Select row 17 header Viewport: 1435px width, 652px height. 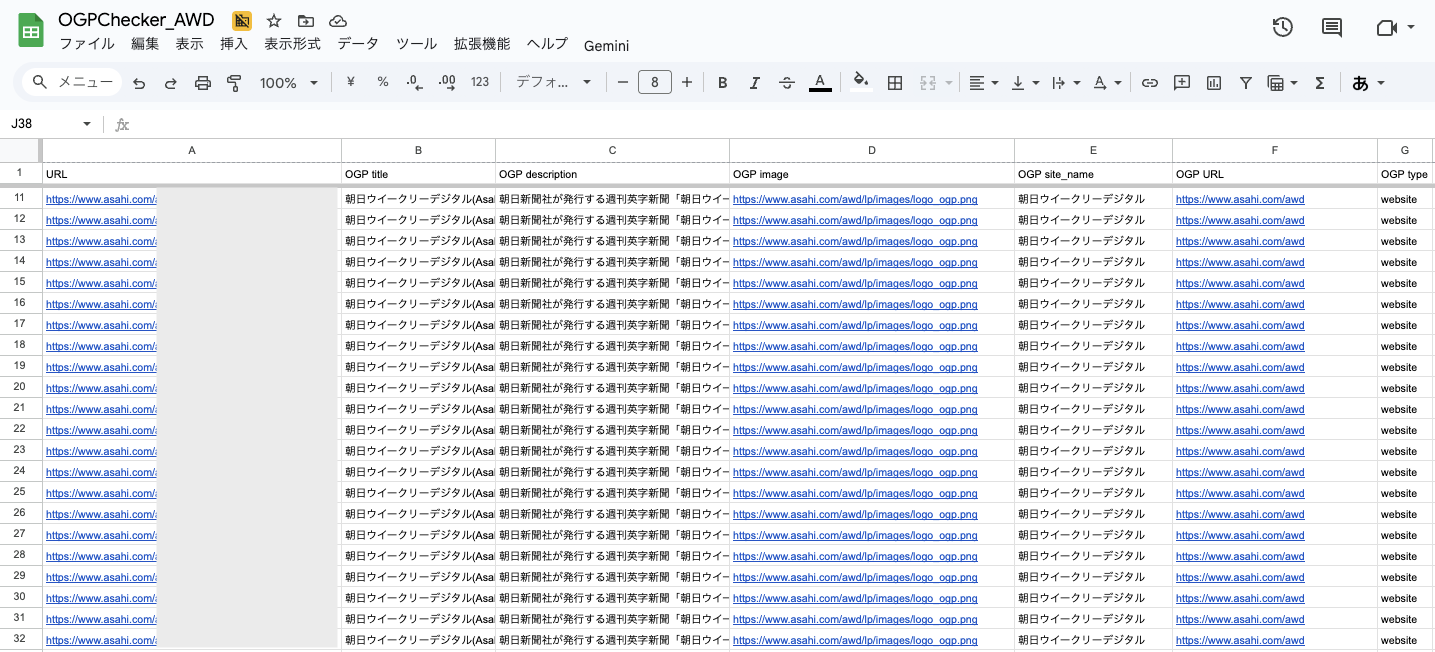pyautogui.click(x=20, y=325)
